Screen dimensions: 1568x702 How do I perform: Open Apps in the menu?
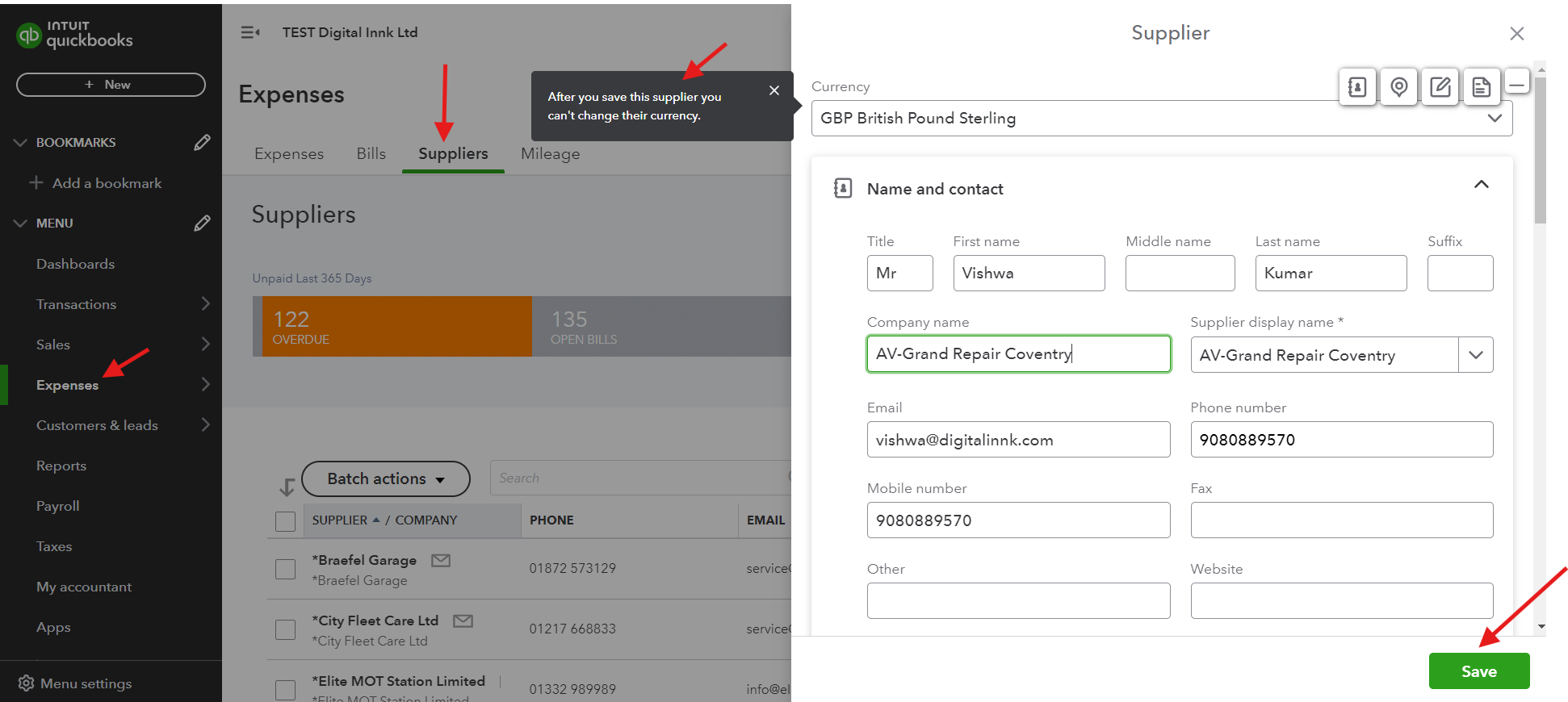coord(53,627)
